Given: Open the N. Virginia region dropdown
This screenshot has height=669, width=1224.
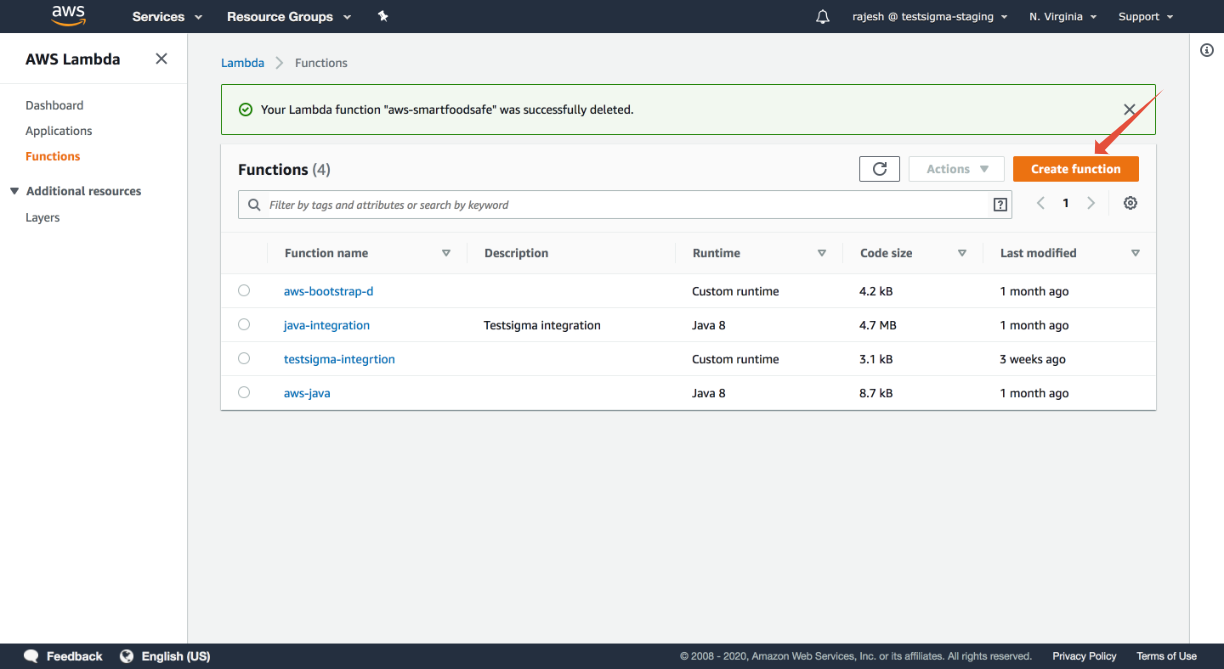Looking at the screenshot, I should coord(1063,17).
